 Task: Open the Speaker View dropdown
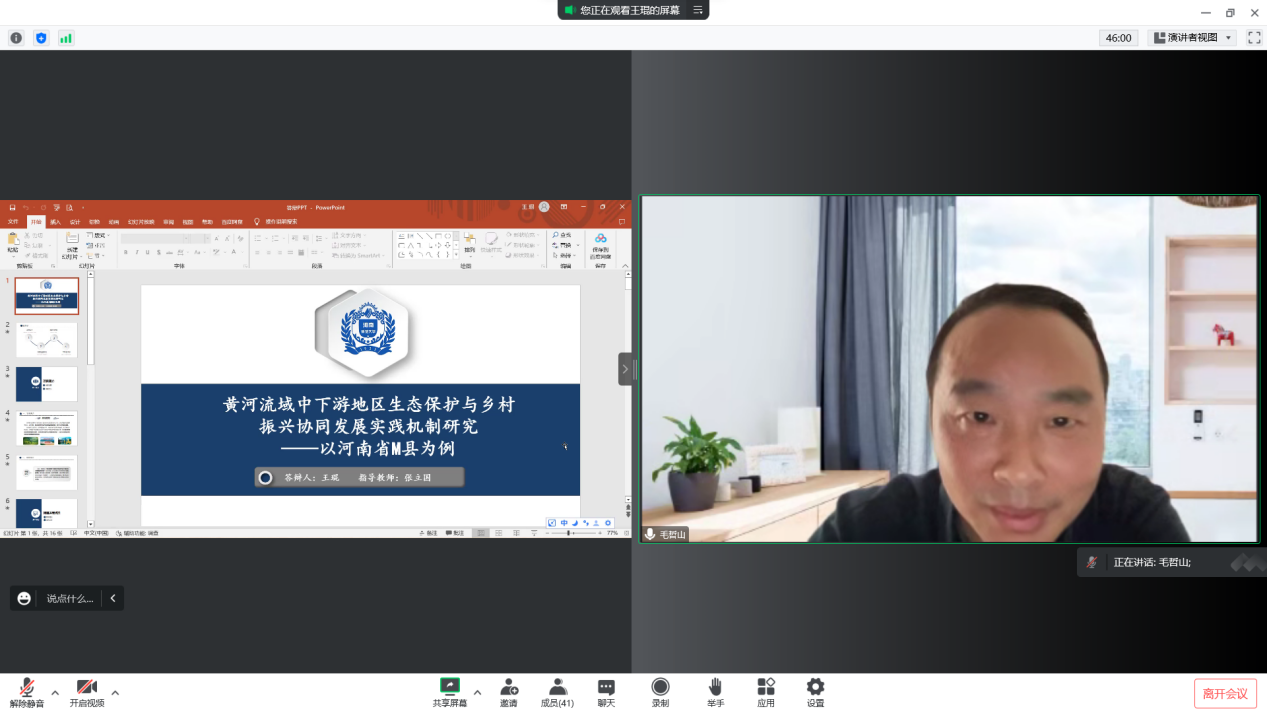click(x=1191, y=38)
